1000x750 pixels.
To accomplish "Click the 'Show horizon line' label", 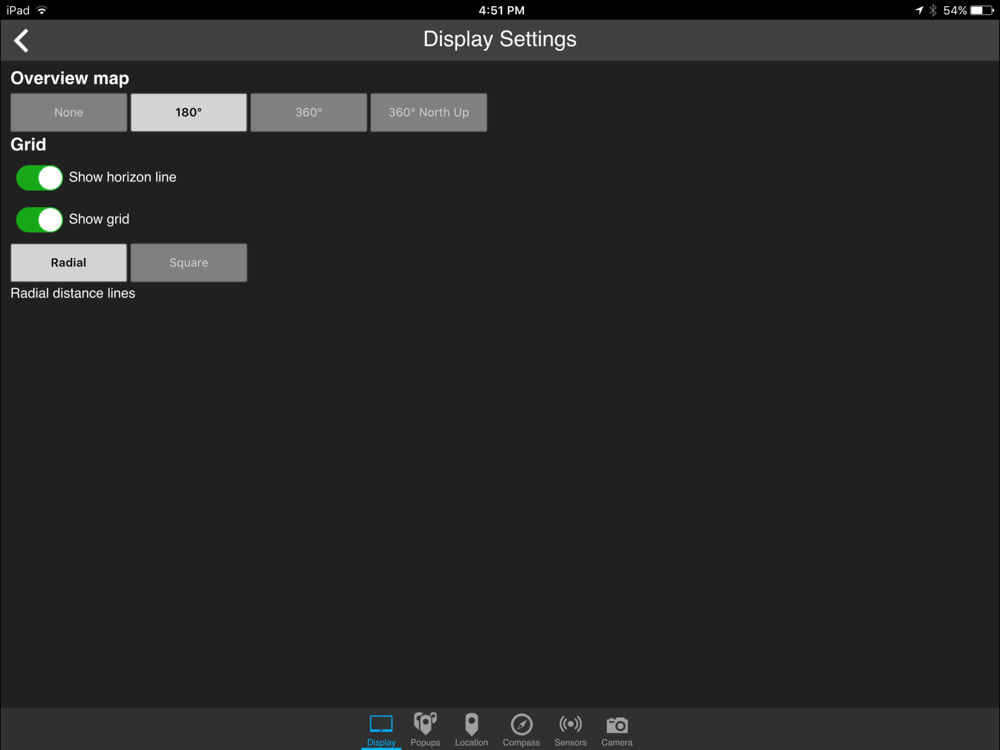I will tap(122, 177).
